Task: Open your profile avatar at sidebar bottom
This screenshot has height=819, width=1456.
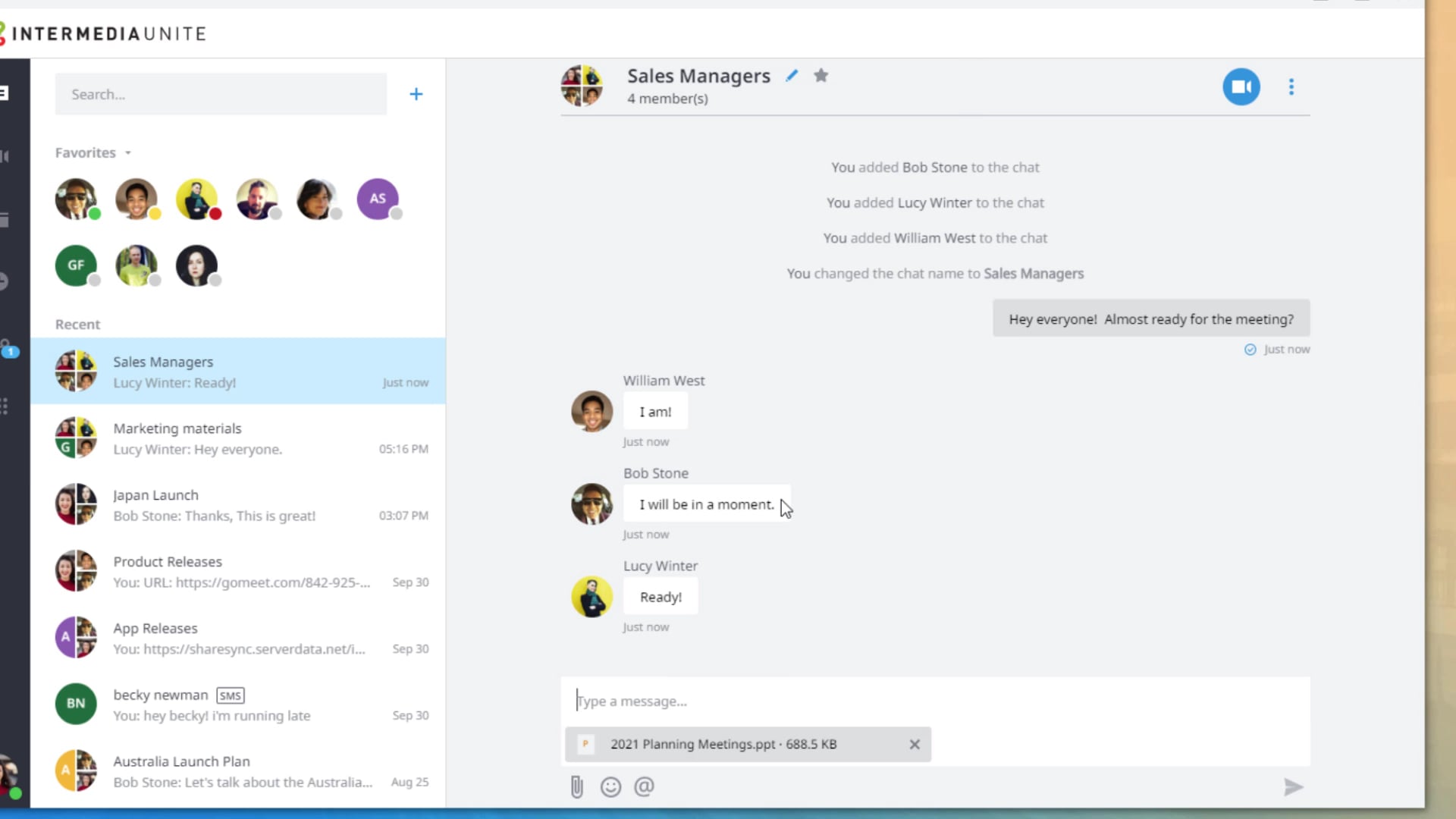Action: tap(9, 777)
